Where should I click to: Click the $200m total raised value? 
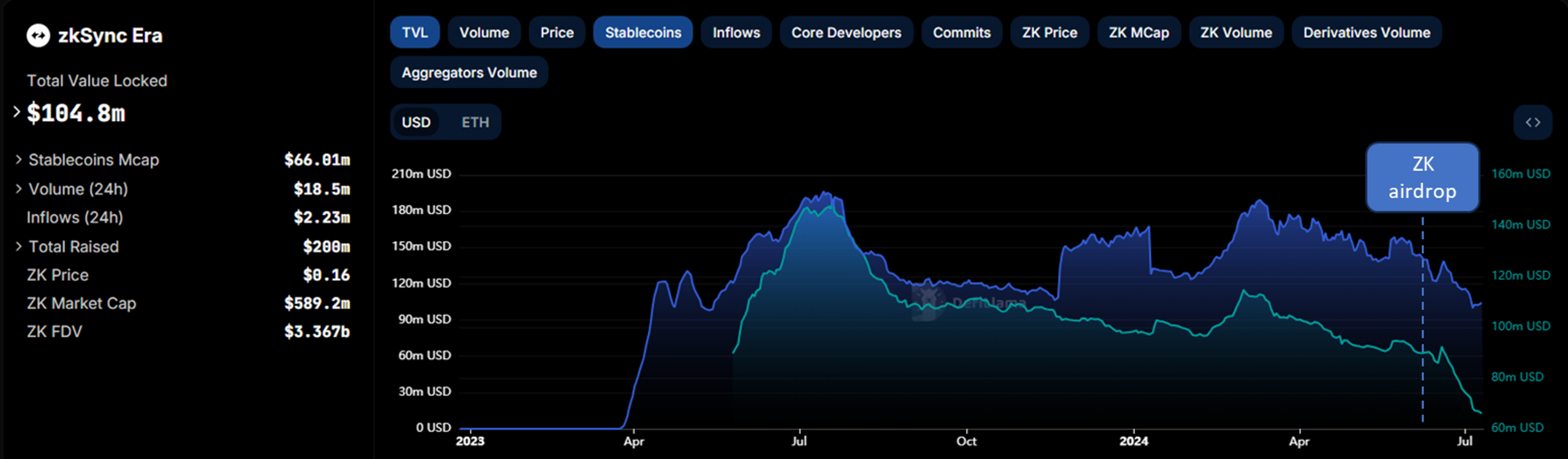tap(326, 246)
